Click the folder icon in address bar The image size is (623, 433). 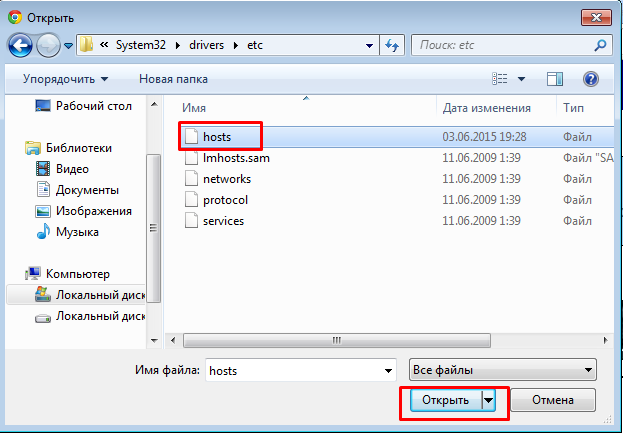[x=86, y=45]
